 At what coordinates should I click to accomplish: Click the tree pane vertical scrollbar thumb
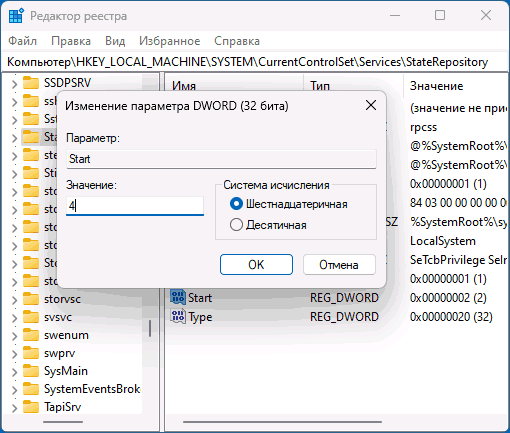click(150, 328)
